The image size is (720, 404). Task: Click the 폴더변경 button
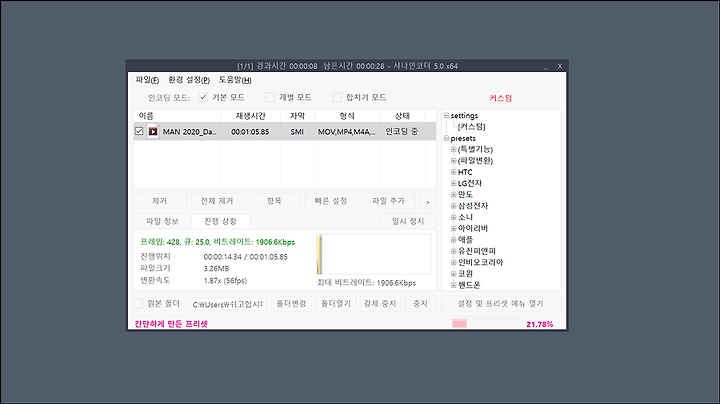point(292,303)
